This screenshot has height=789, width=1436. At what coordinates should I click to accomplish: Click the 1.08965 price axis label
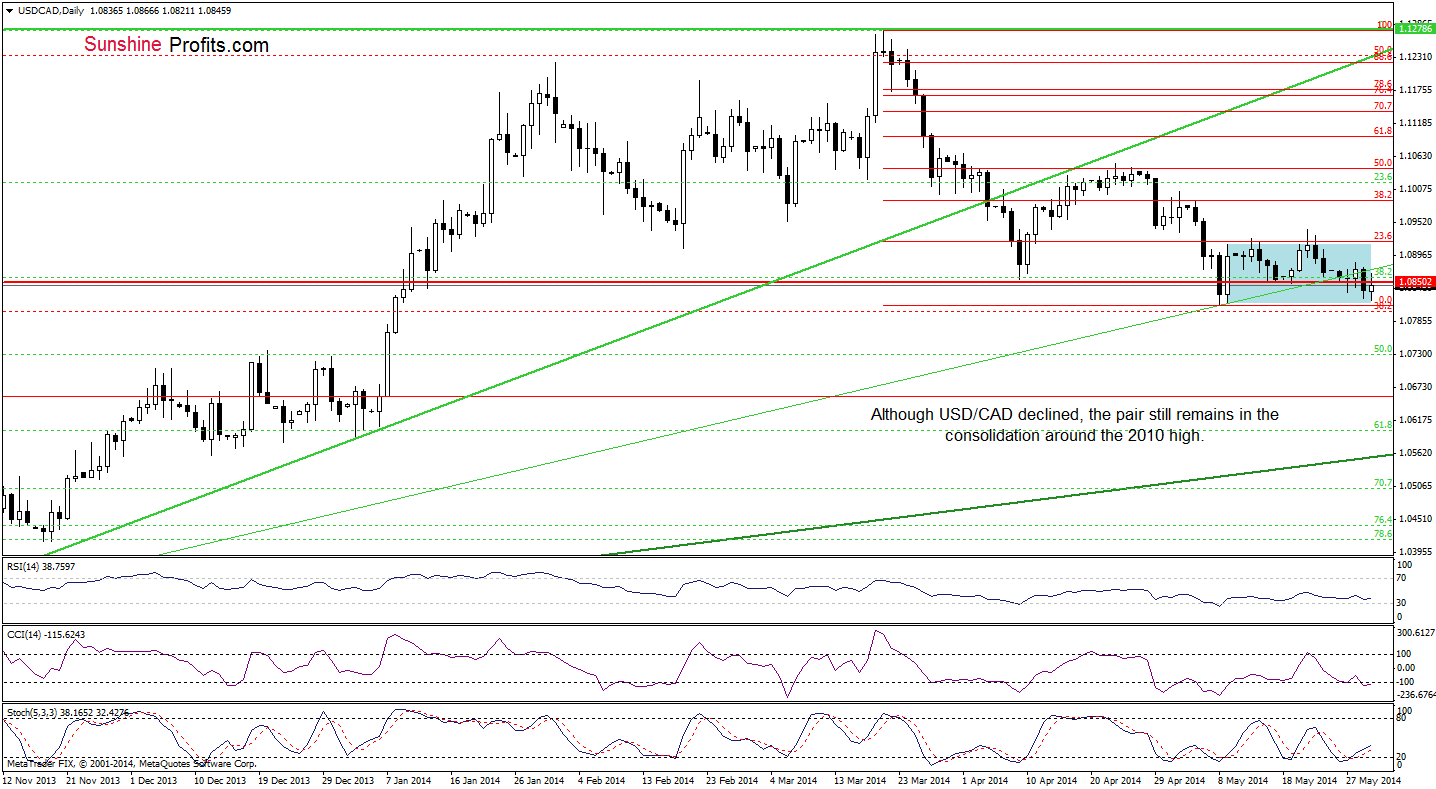click(1416, 254)
